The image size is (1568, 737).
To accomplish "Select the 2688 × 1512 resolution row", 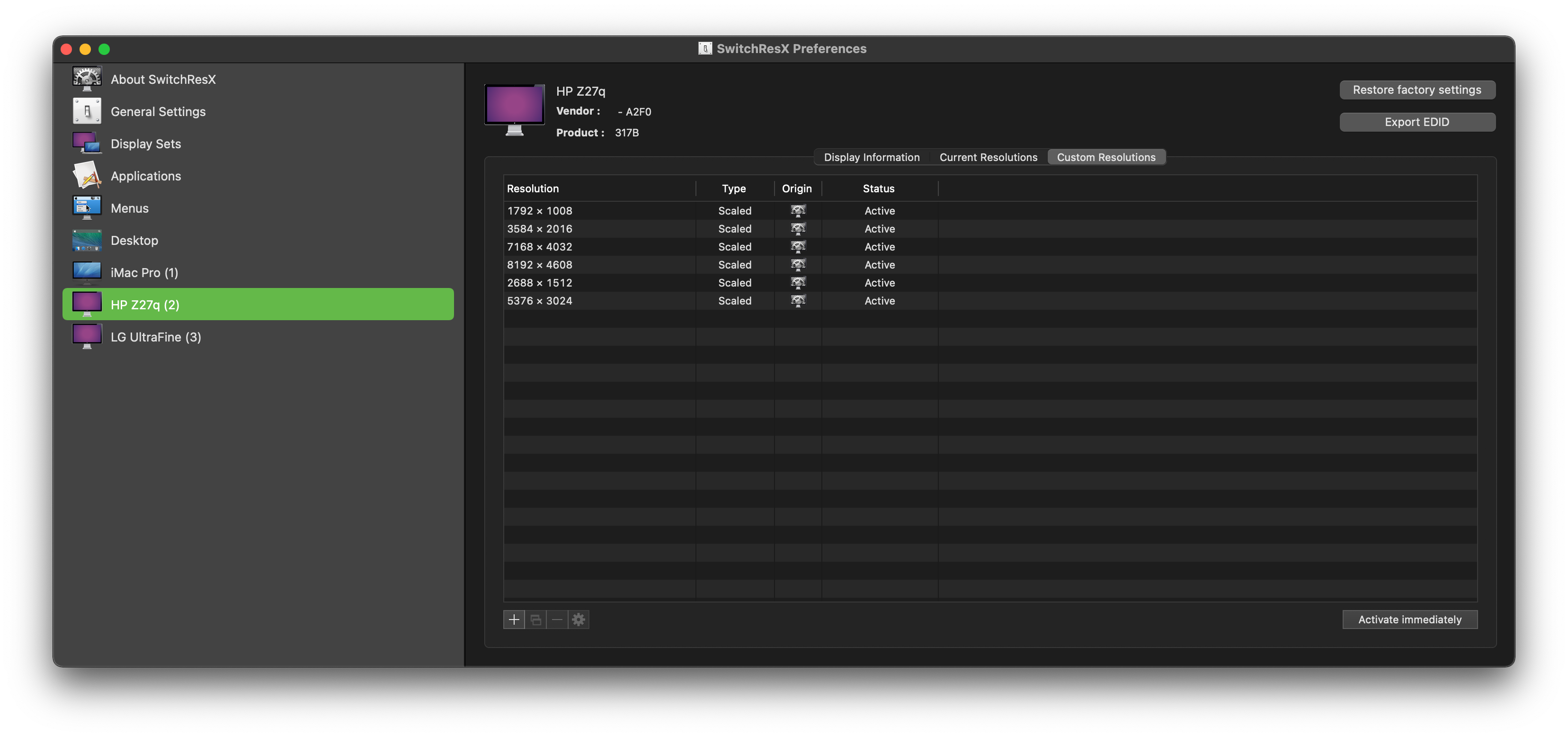I will point(990,283).
